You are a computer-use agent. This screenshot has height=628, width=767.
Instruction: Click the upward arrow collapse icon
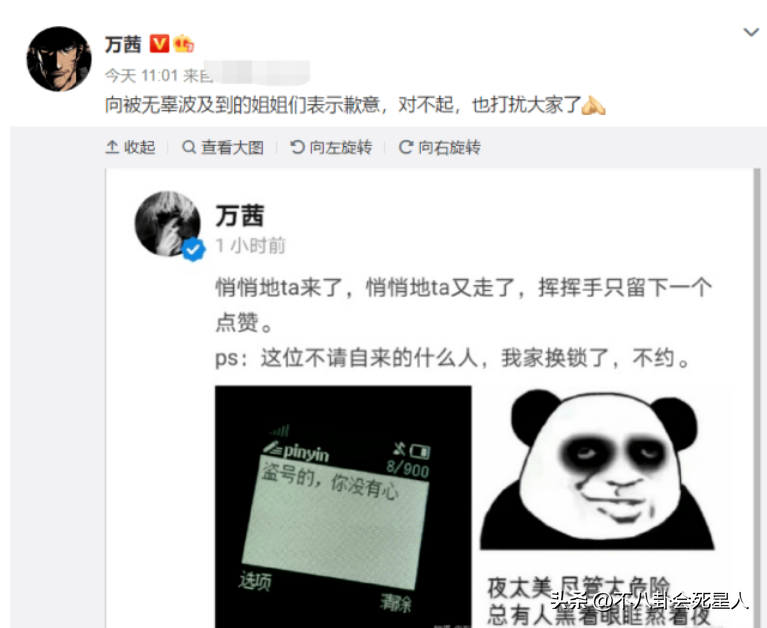point(112,147)
